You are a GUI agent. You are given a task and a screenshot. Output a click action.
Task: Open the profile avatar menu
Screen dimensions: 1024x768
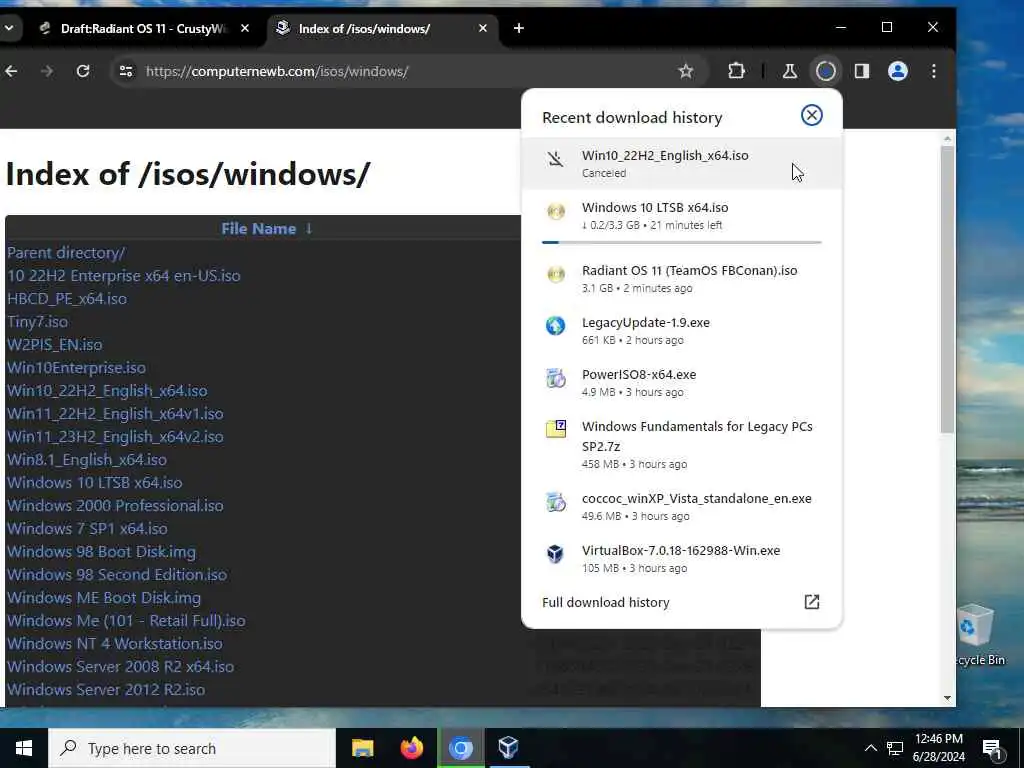click(898, 71)
